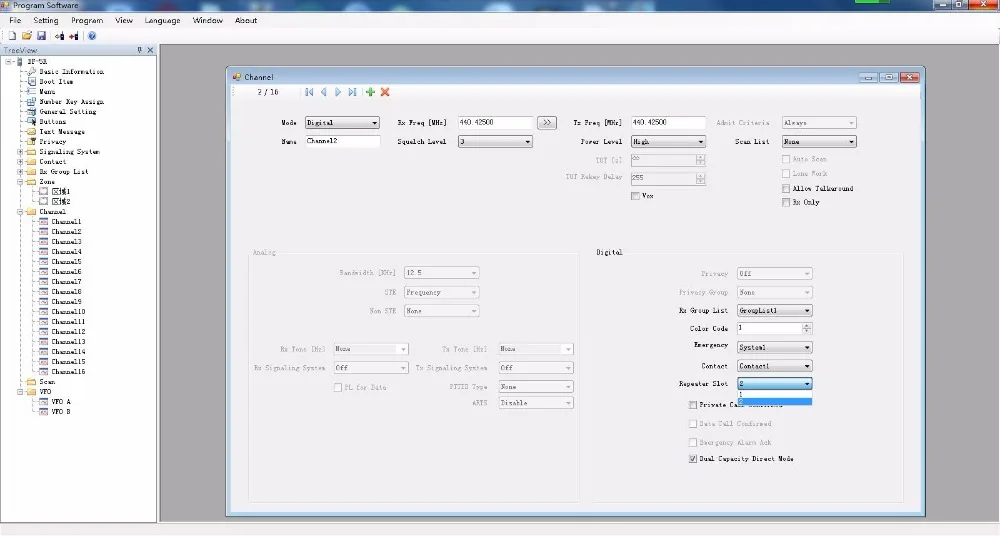Click the >> copy frequency button
The height and width of the screenshot is (536, 1000).
coord(547,123)
